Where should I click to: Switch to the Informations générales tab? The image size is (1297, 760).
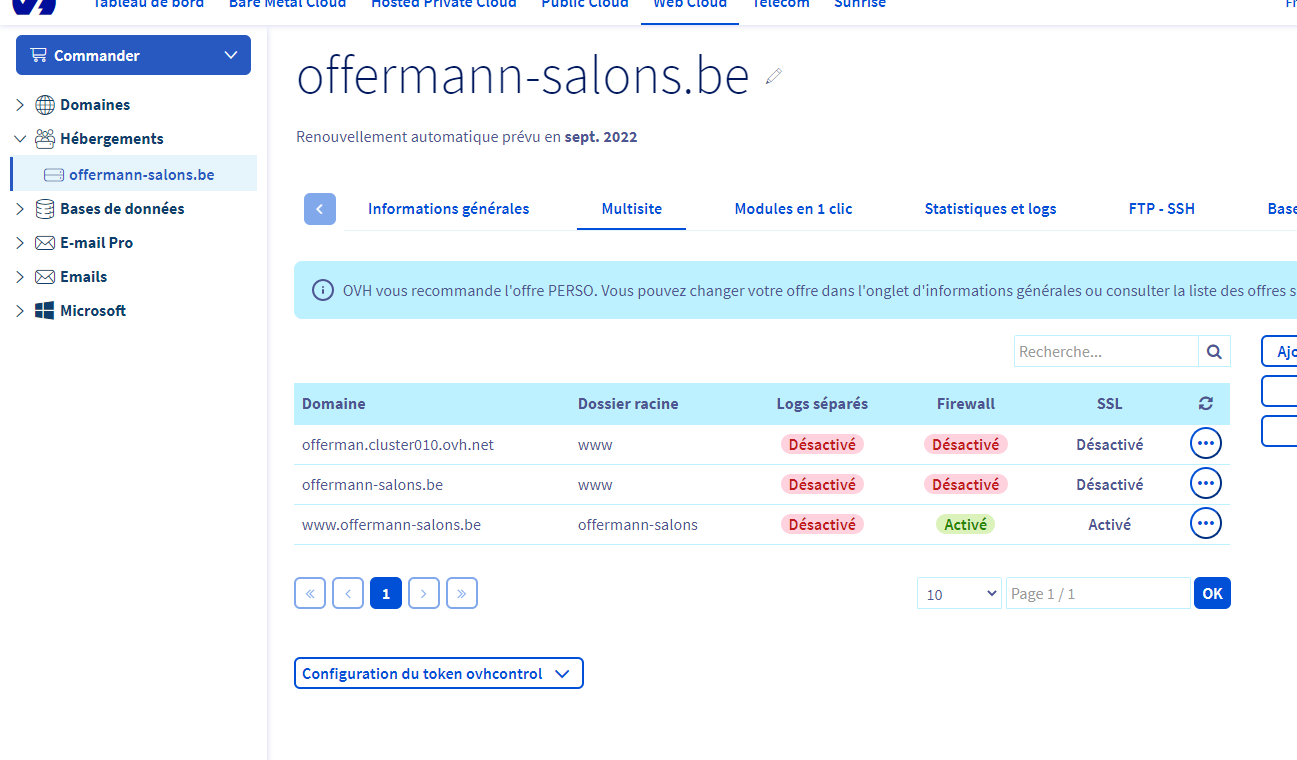click(448, 209)
